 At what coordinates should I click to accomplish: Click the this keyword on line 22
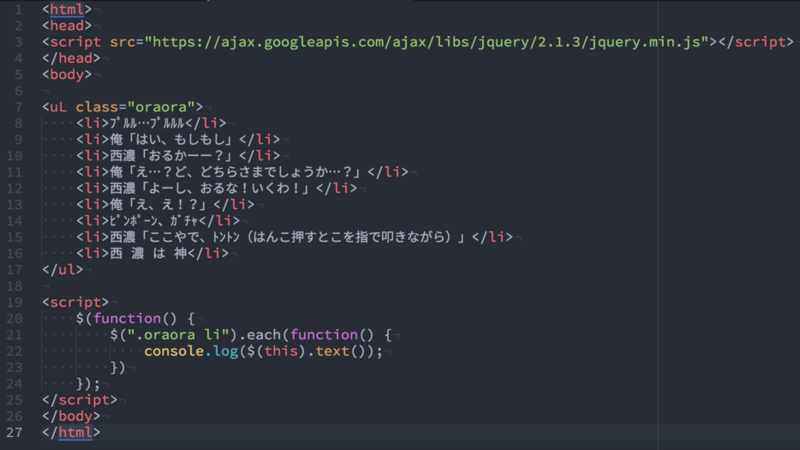click(281, 352)
